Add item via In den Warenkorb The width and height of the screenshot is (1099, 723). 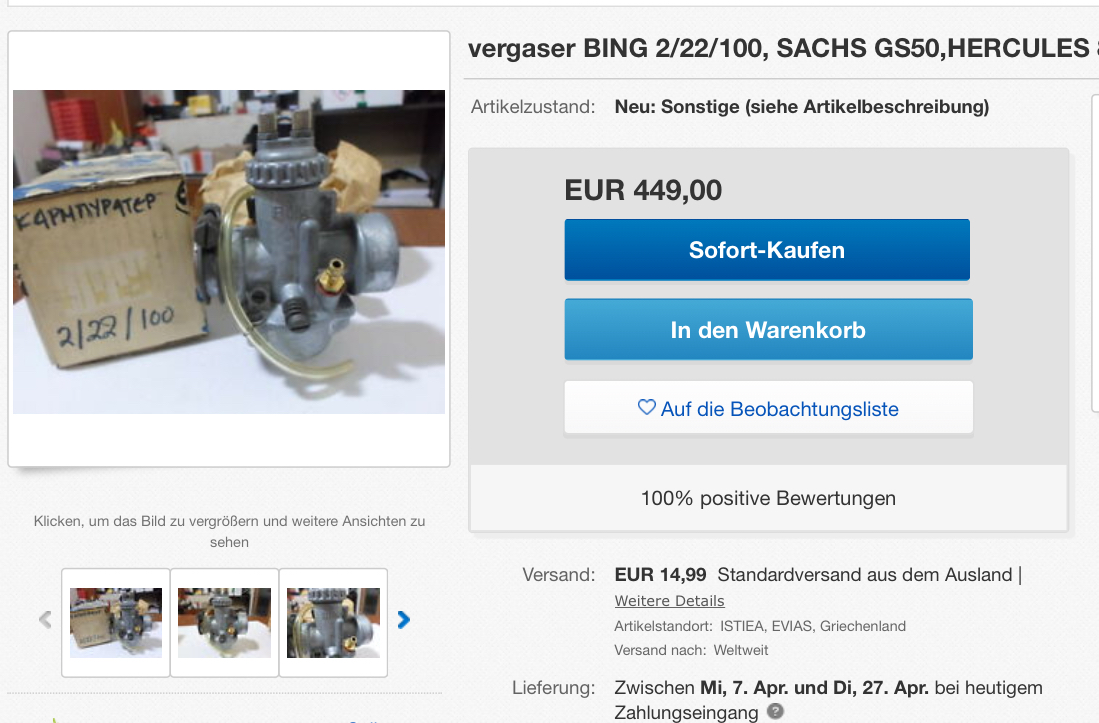(x=768, y=330)
